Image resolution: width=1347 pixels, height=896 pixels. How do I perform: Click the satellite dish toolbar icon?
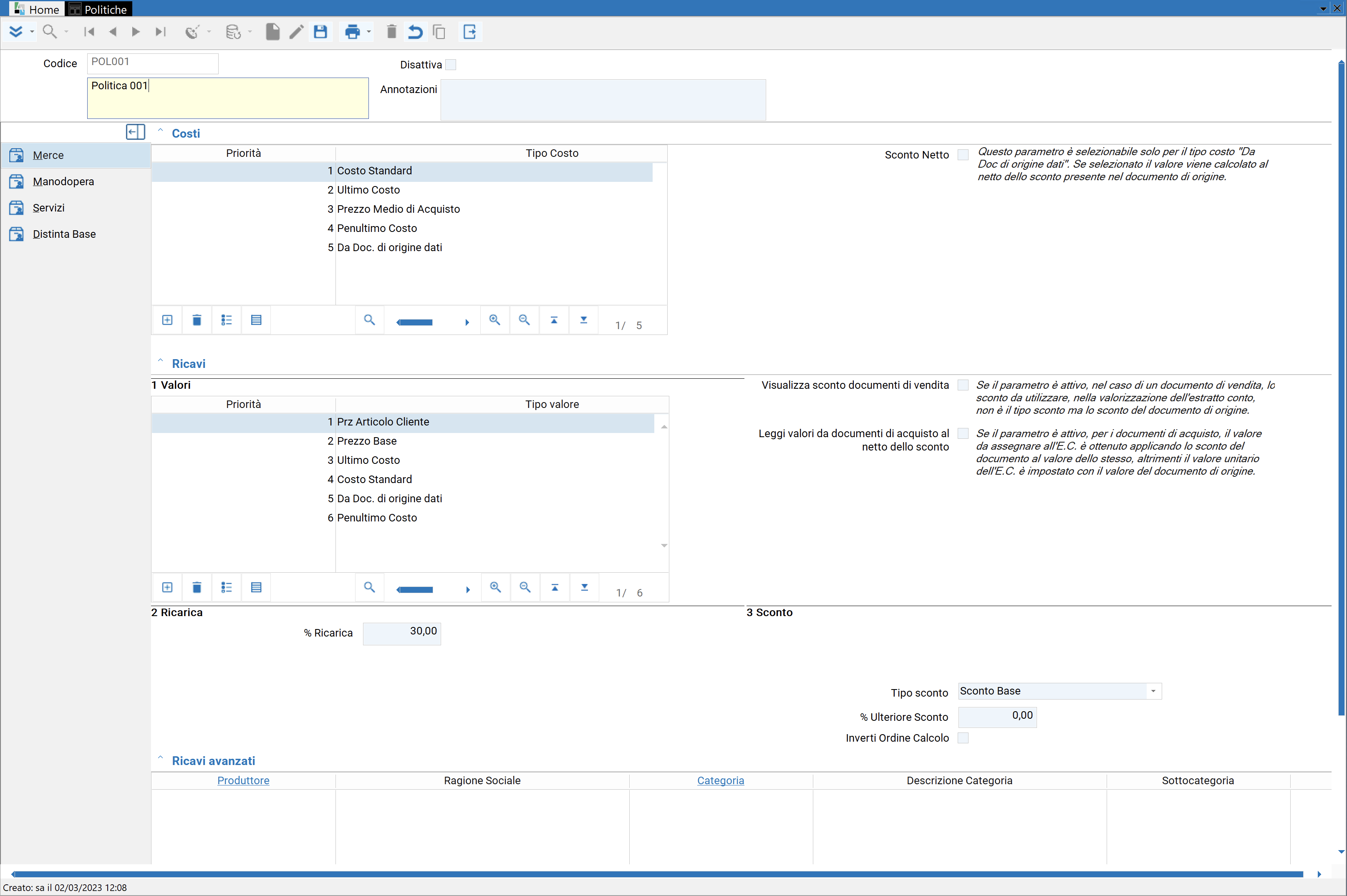pos(192,32)
